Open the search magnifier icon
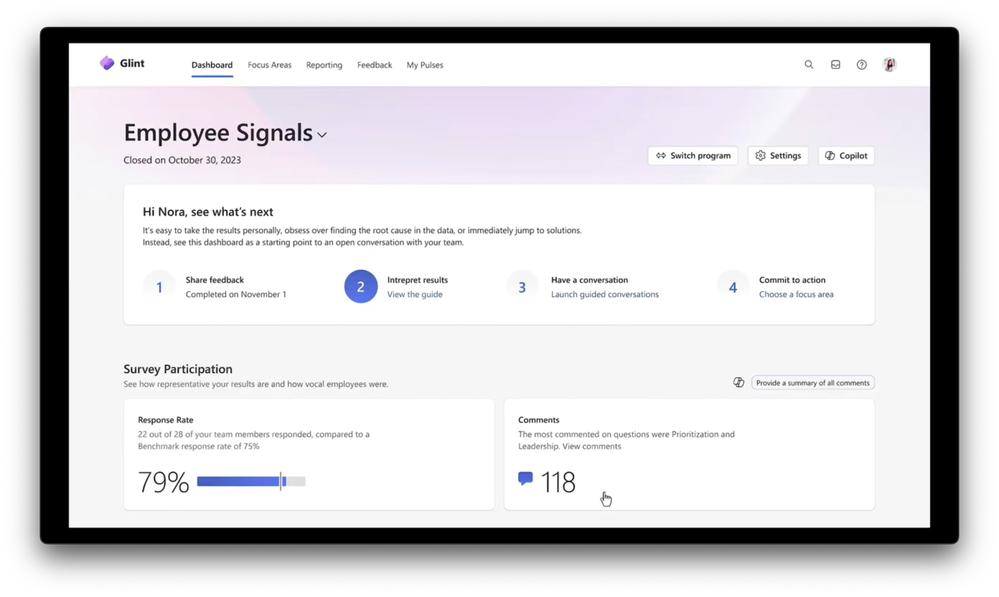The height and width of the screenshot is (597, 999). 809,64
